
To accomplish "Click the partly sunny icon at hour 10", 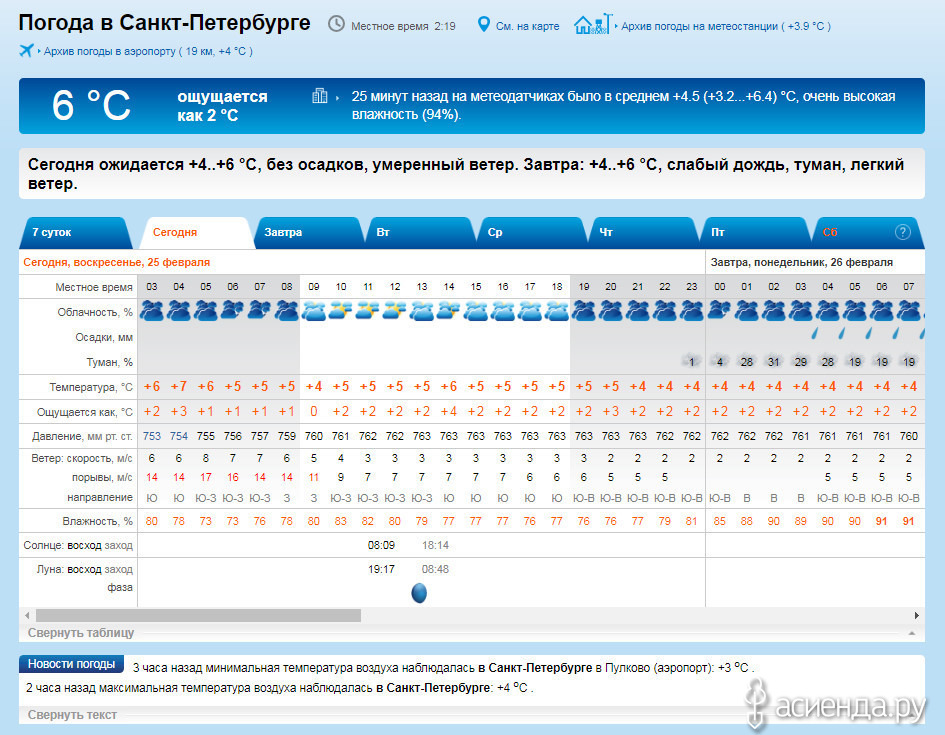I will 341,311.
